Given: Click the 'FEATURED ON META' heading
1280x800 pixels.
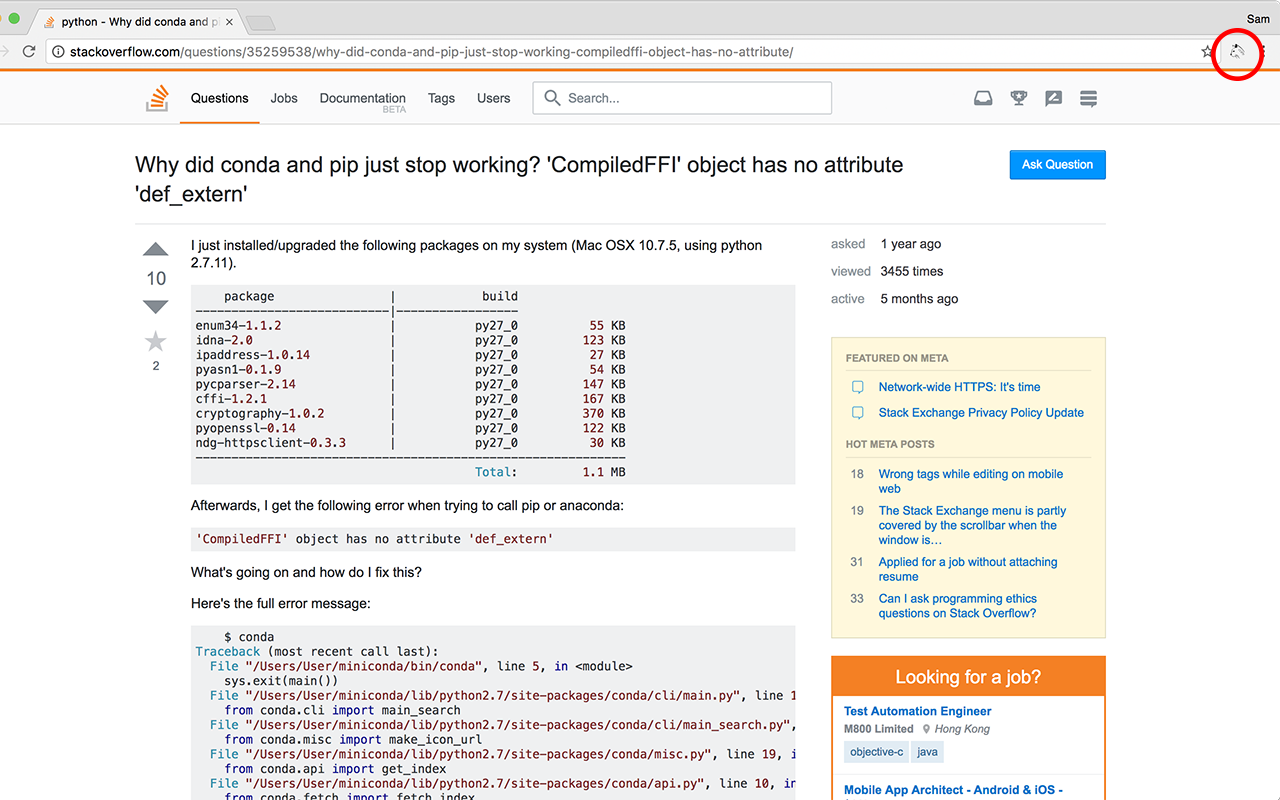Looking at the screenshot, I should (x=897, y=358).
